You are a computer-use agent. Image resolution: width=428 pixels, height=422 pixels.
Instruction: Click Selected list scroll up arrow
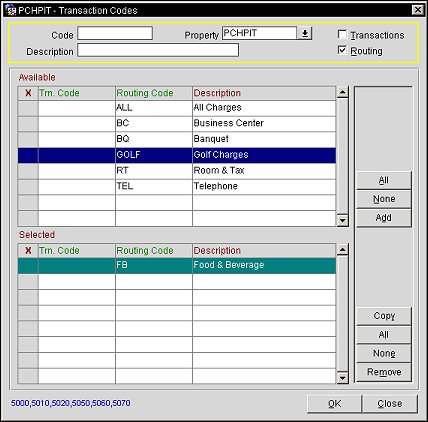pos(343,250)
